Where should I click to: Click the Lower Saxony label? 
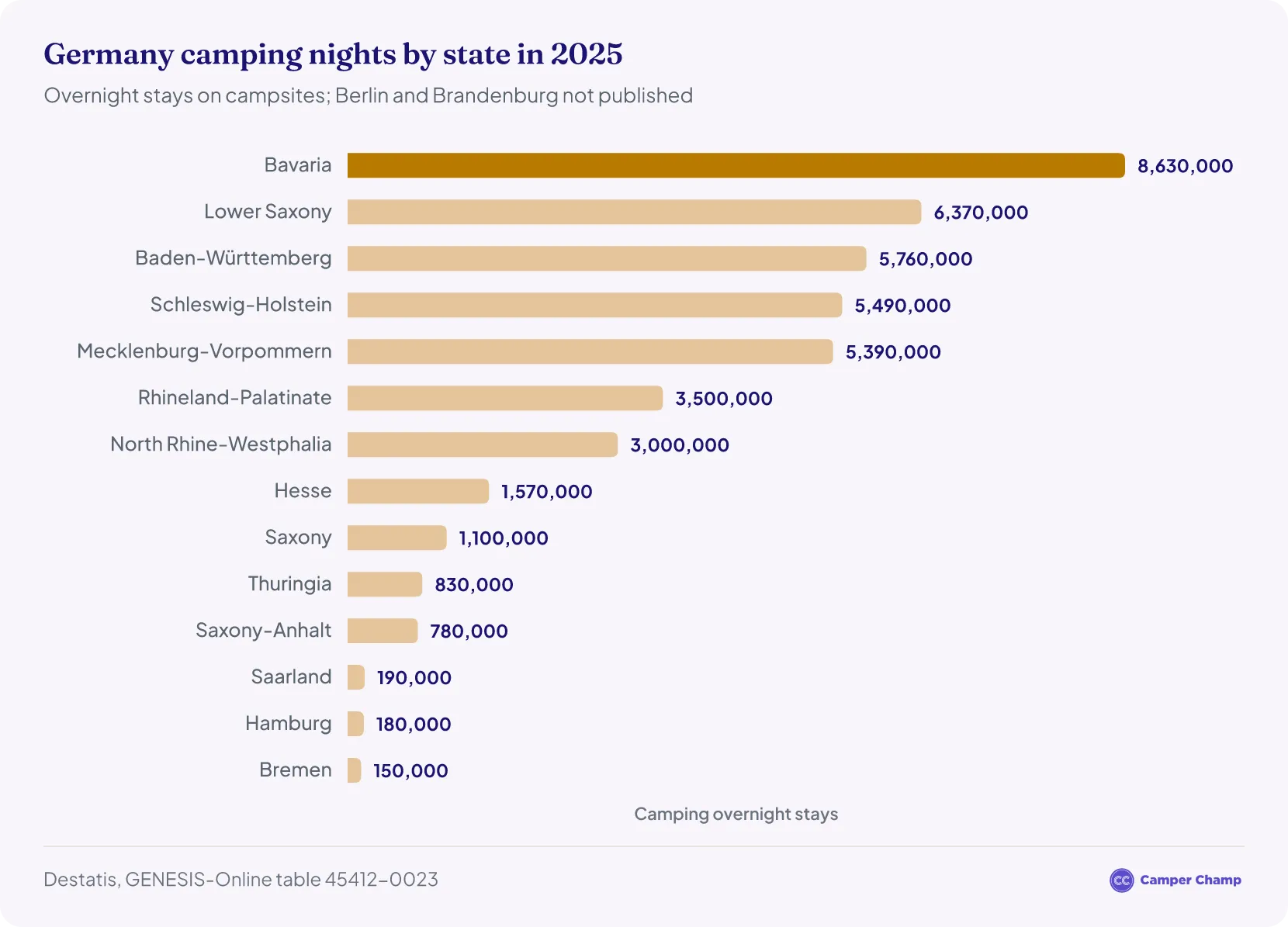point(268,212)
